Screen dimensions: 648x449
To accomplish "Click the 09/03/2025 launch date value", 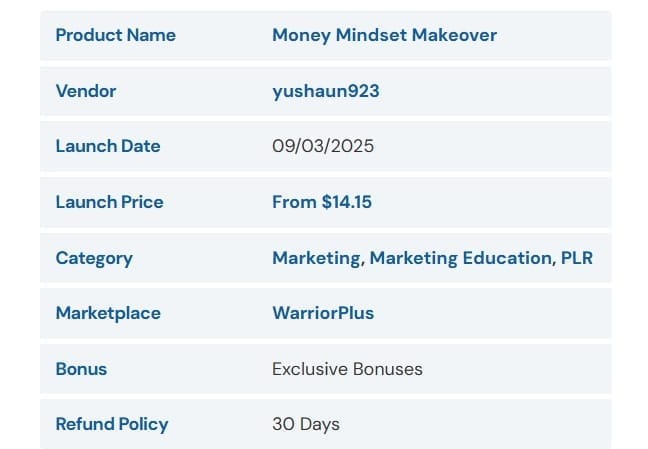I will [322, 146].
